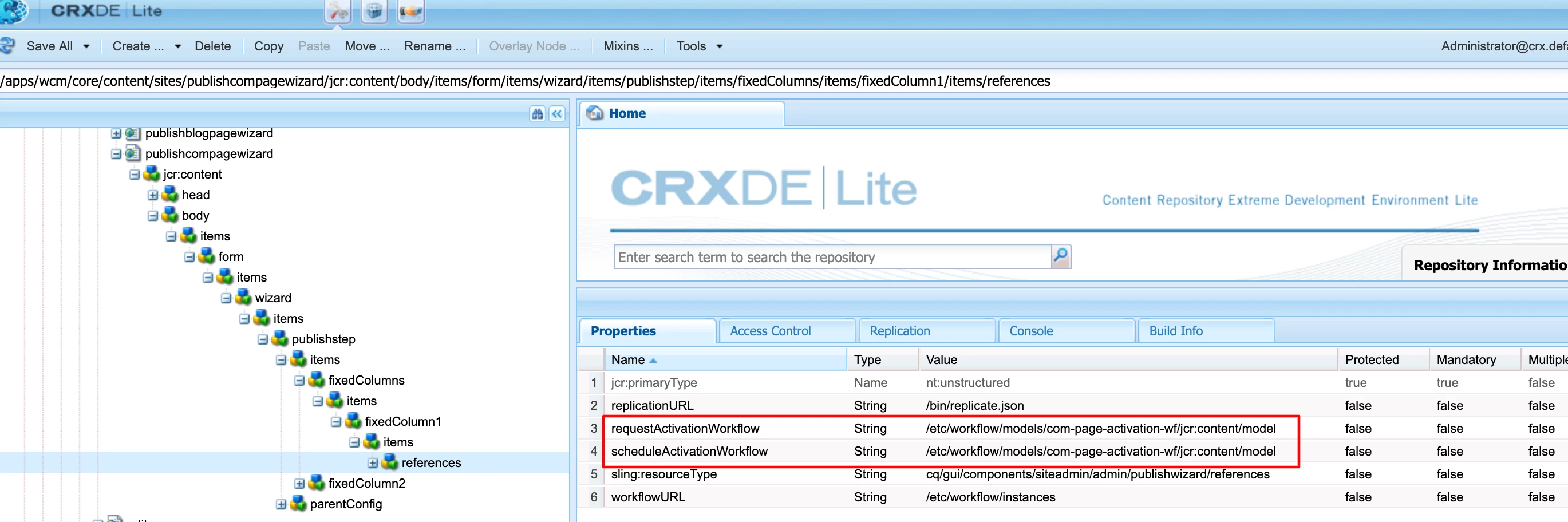Click the CRX globe logo icon
Viewport: 1568px width, 522px height.
pyautogui.click(x=13, y=10)
